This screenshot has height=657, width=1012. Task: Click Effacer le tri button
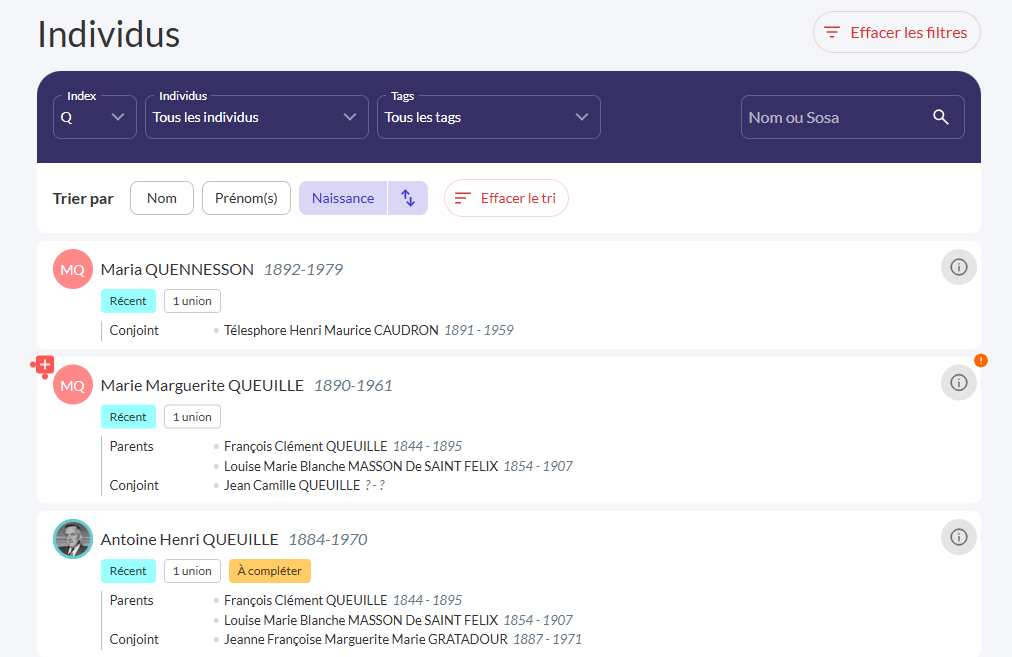pos(506,198)
